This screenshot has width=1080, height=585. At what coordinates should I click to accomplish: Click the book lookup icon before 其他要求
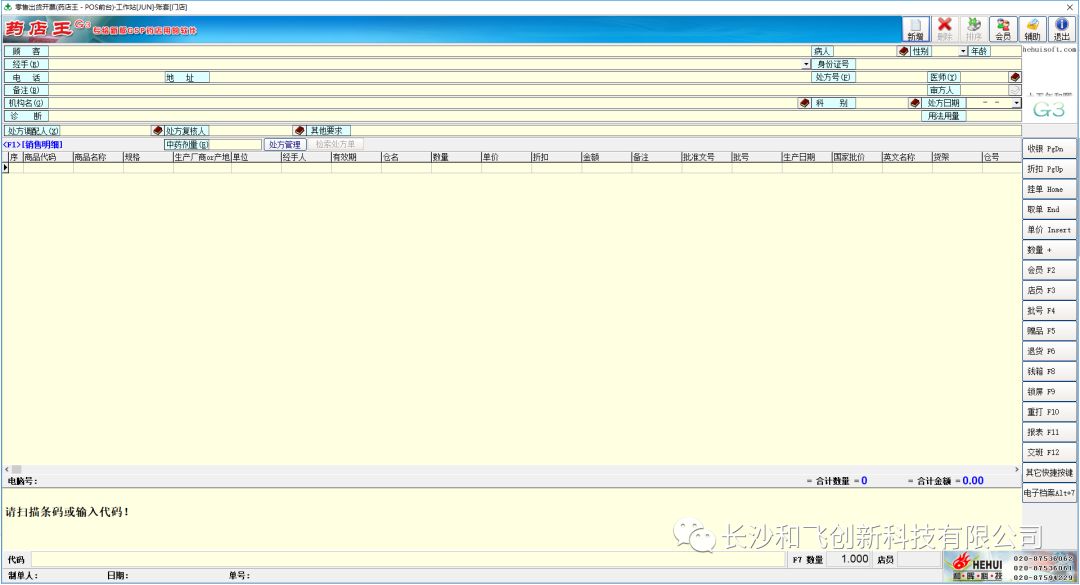coord(299,130)
